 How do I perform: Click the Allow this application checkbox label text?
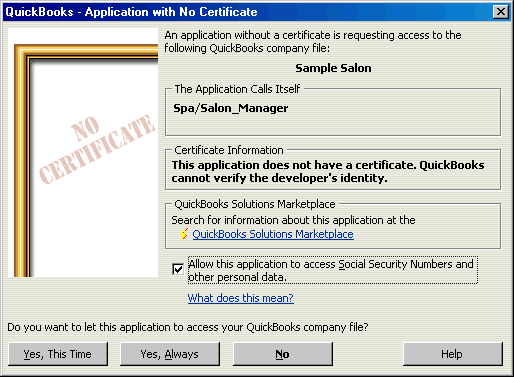(x=333, y=270)
